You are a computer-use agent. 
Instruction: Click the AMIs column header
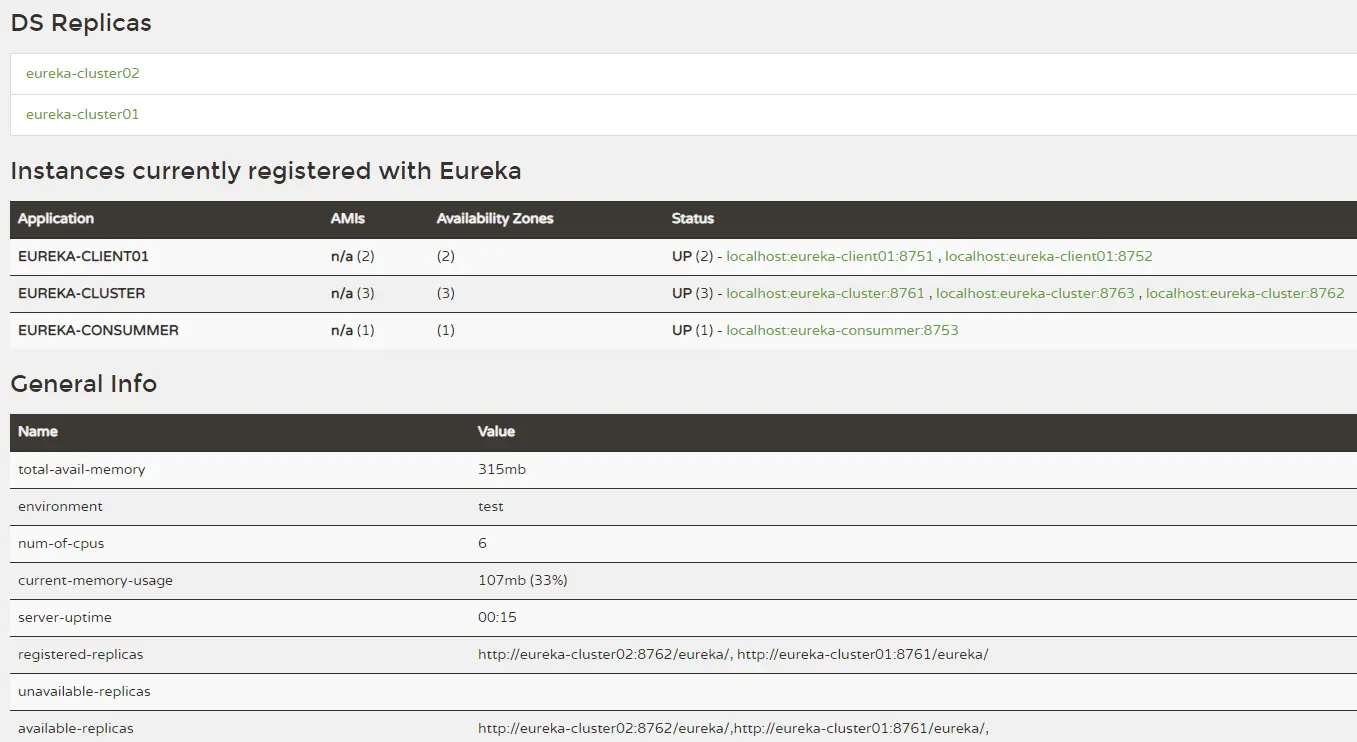(x=348, y=218)
